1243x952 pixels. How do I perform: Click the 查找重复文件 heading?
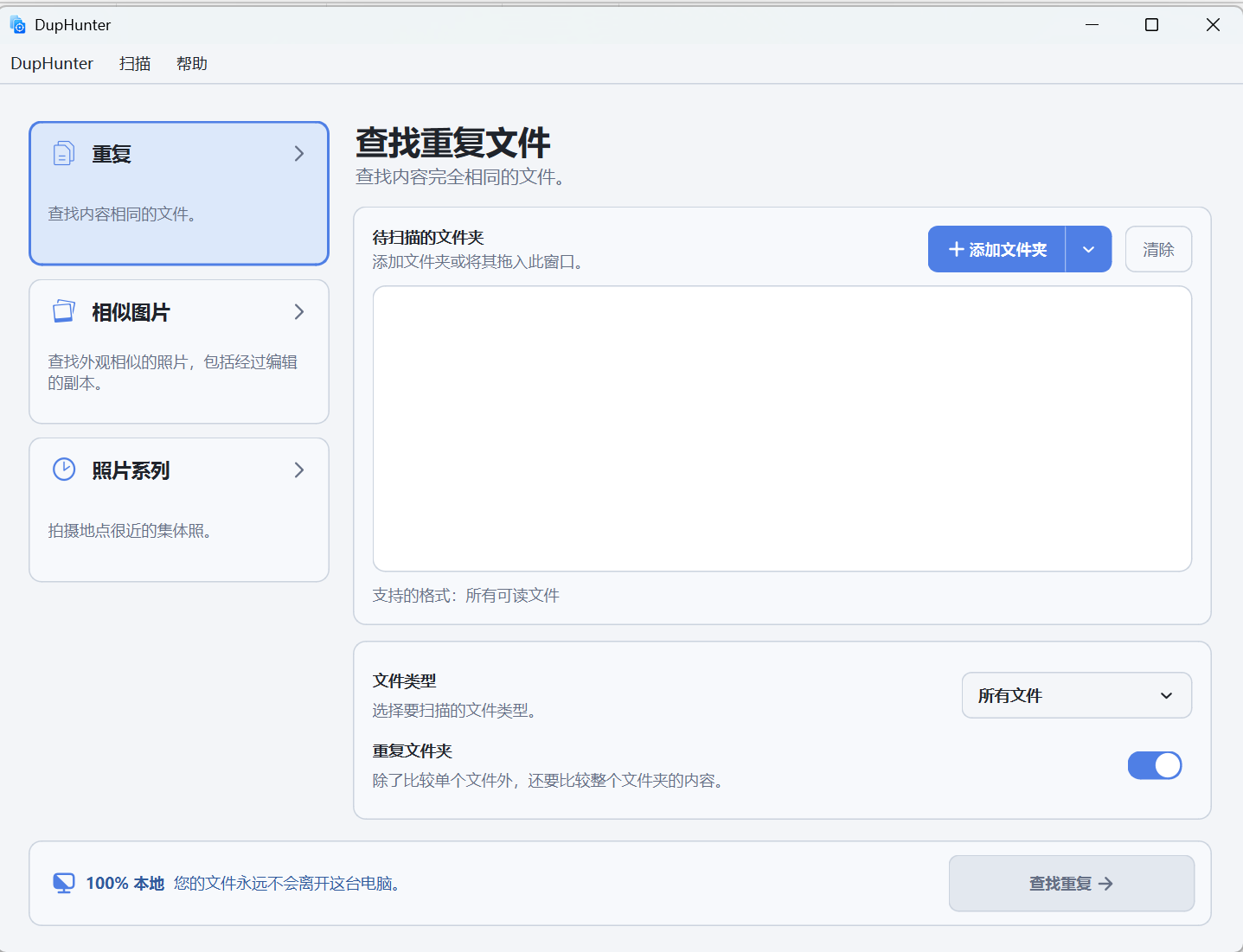click(x=453, y=143)
